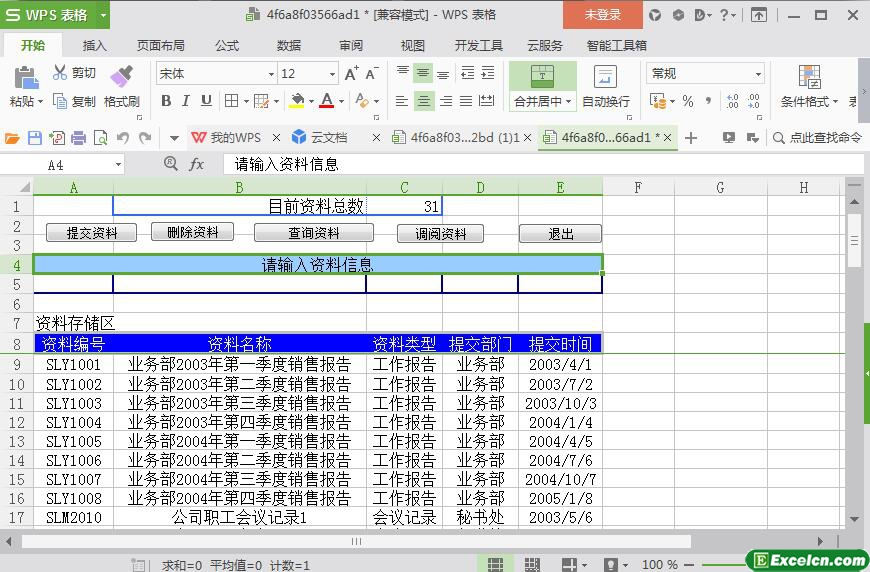Click the Save icon in quick access toolbar
This screenshot has height=572, width=870.
(x=35, y=138)
